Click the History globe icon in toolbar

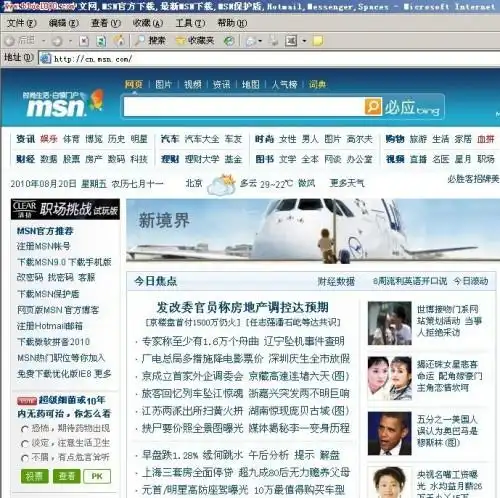click(x=229, y=41)
